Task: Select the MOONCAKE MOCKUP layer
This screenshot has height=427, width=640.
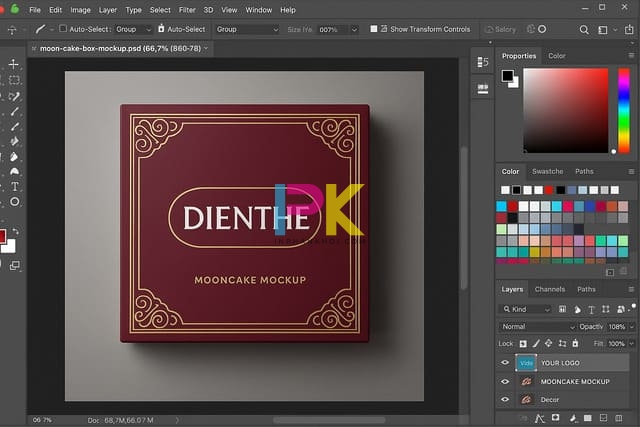Action: 575,382
